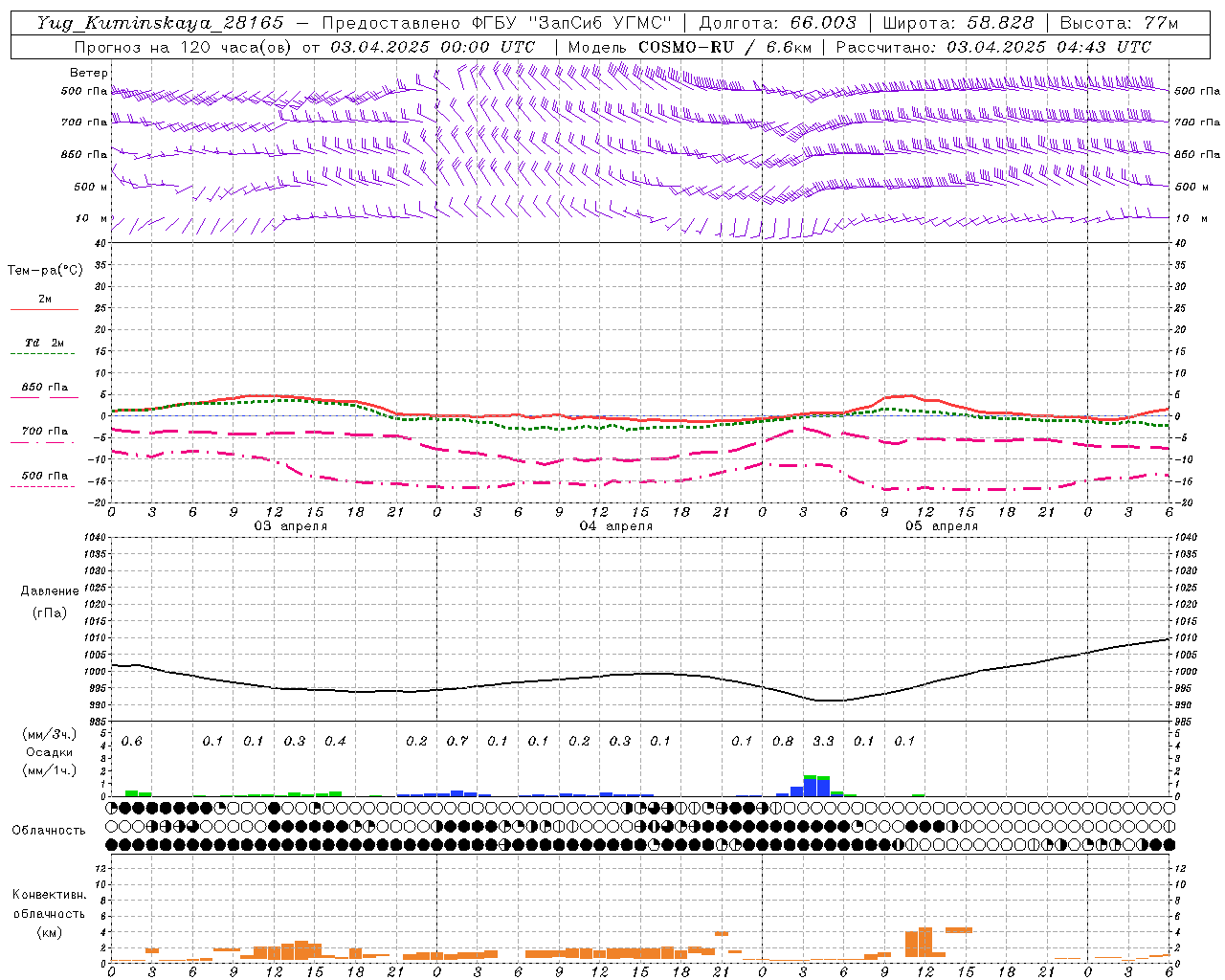The image size is (1225, 980).
Task: Click the 3.3 precipitation total value
Action: (x=823, y=741)
